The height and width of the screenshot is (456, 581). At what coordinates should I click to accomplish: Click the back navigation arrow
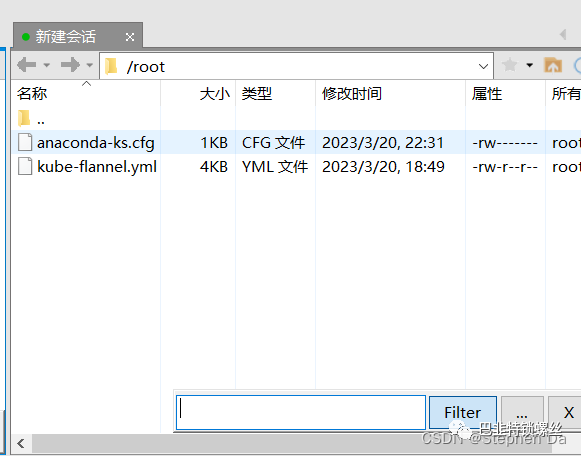27,65
